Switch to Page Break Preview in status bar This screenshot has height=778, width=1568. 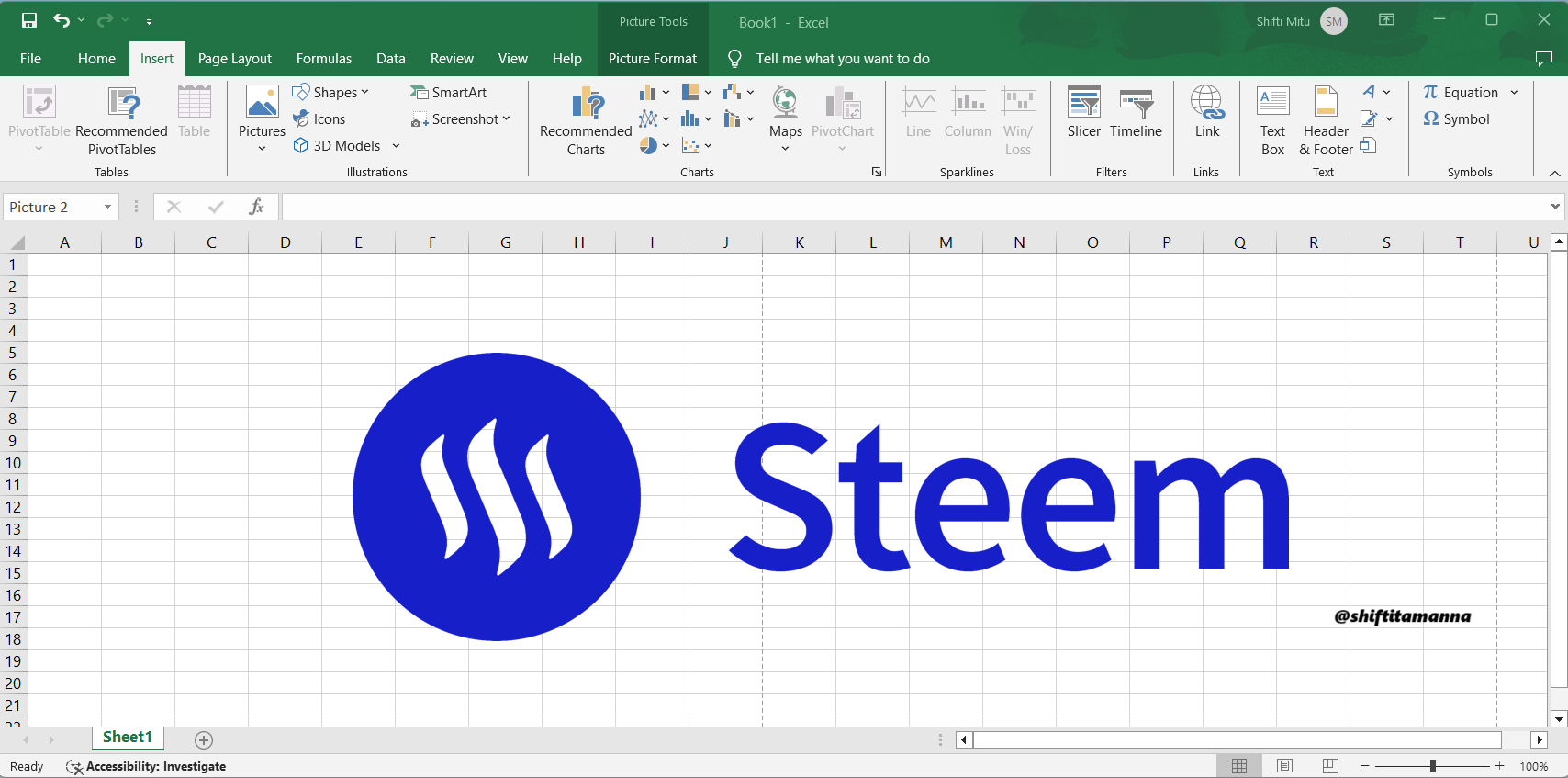(1329, 766)
